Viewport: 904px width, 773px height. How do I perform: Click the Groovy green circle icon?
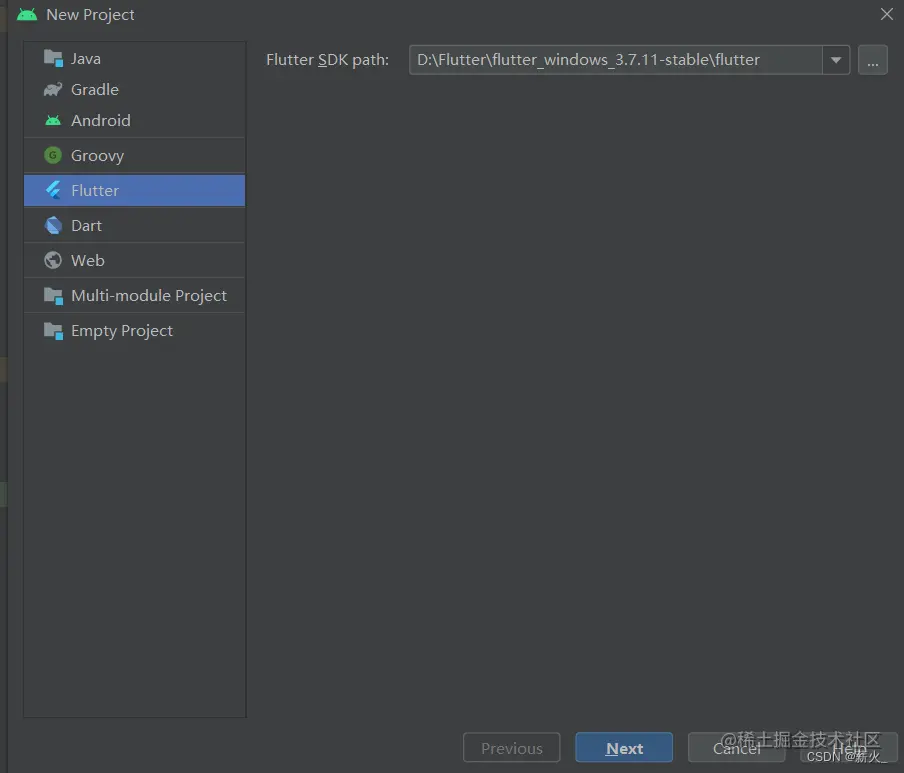point(53,155)
